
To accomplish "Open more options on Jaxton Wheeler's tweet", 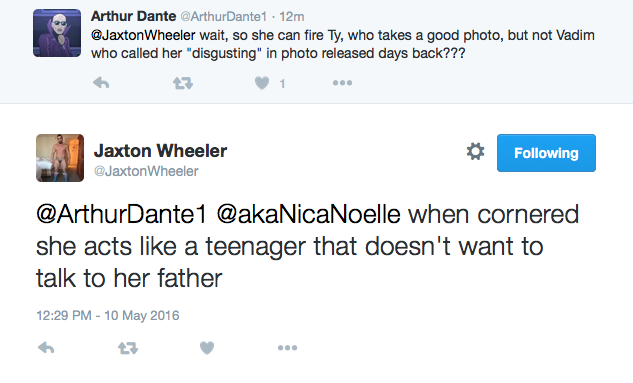I will pos(287,347).
